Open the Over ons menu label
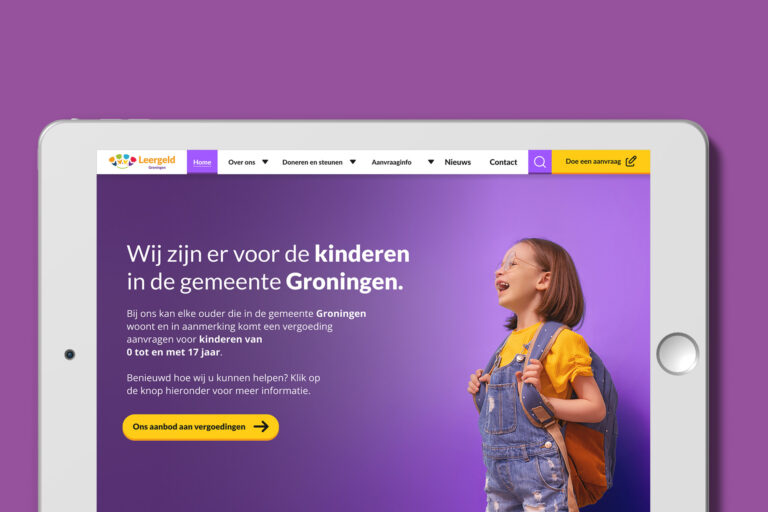This screenshot has height=512, width=768. point(241,162)
